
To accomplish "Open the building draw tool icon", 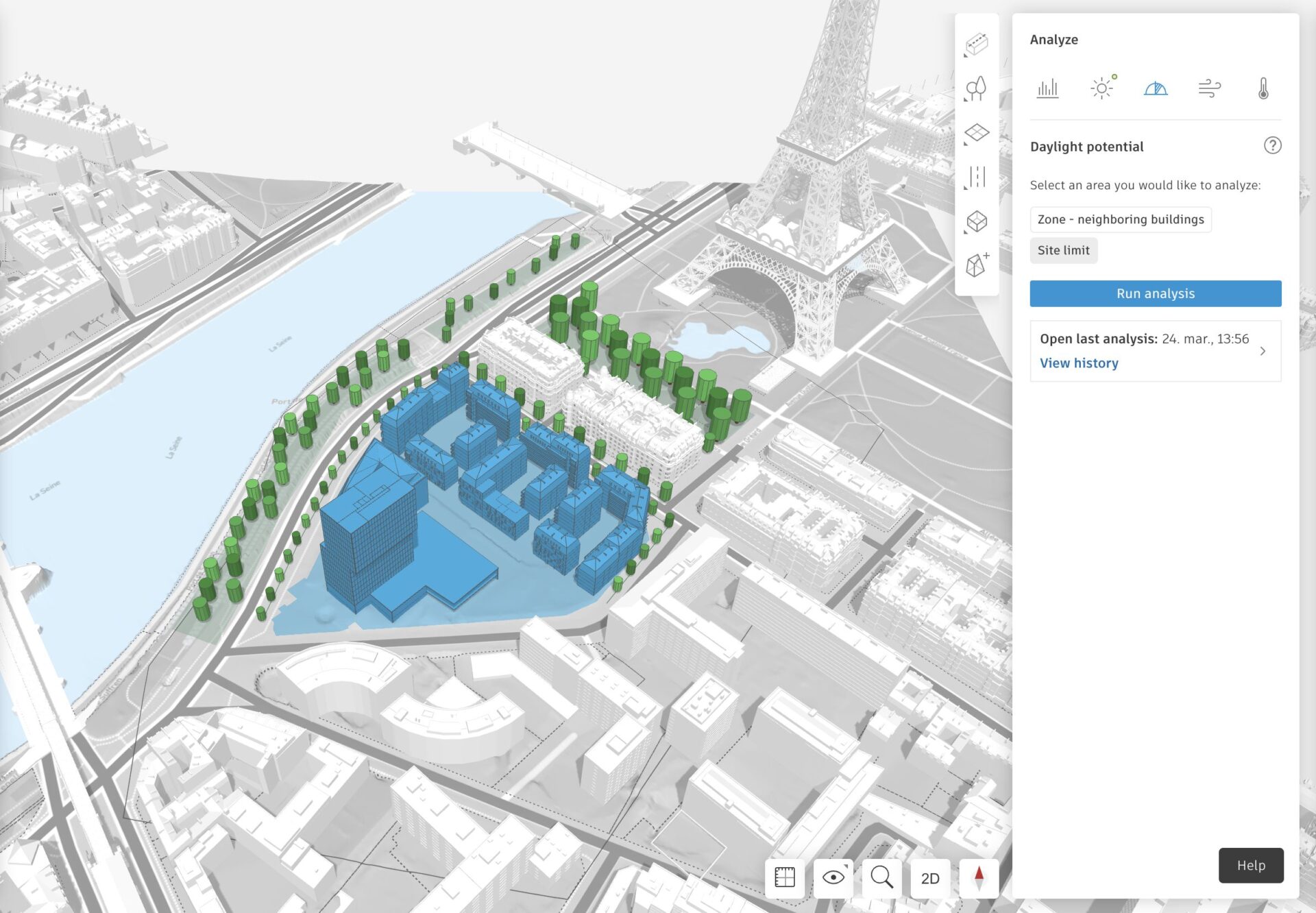I will click(976, 45).
